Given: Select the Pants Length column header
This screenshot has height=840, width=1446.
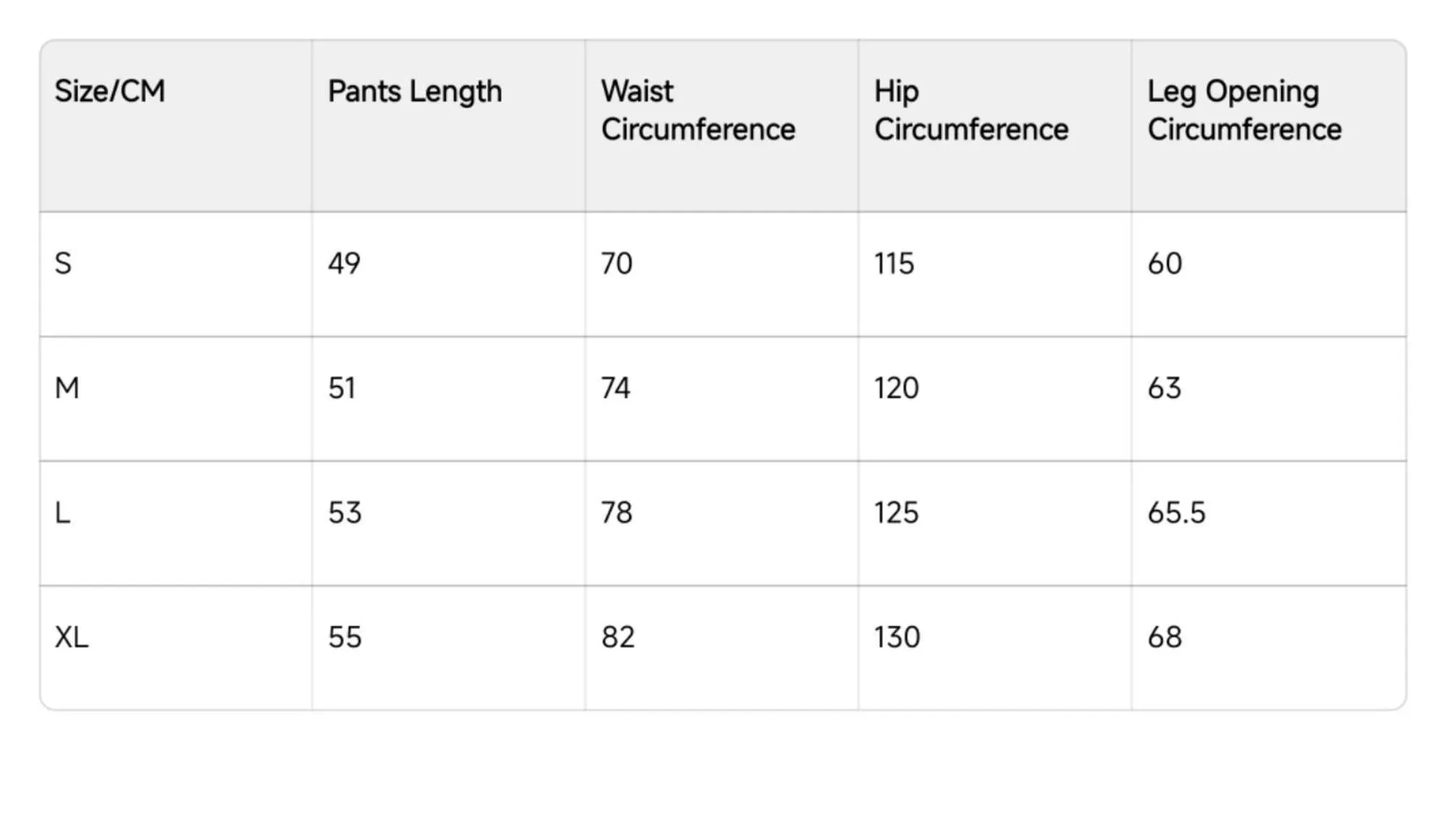Looking at the screenshot, I should coord(414,92).
